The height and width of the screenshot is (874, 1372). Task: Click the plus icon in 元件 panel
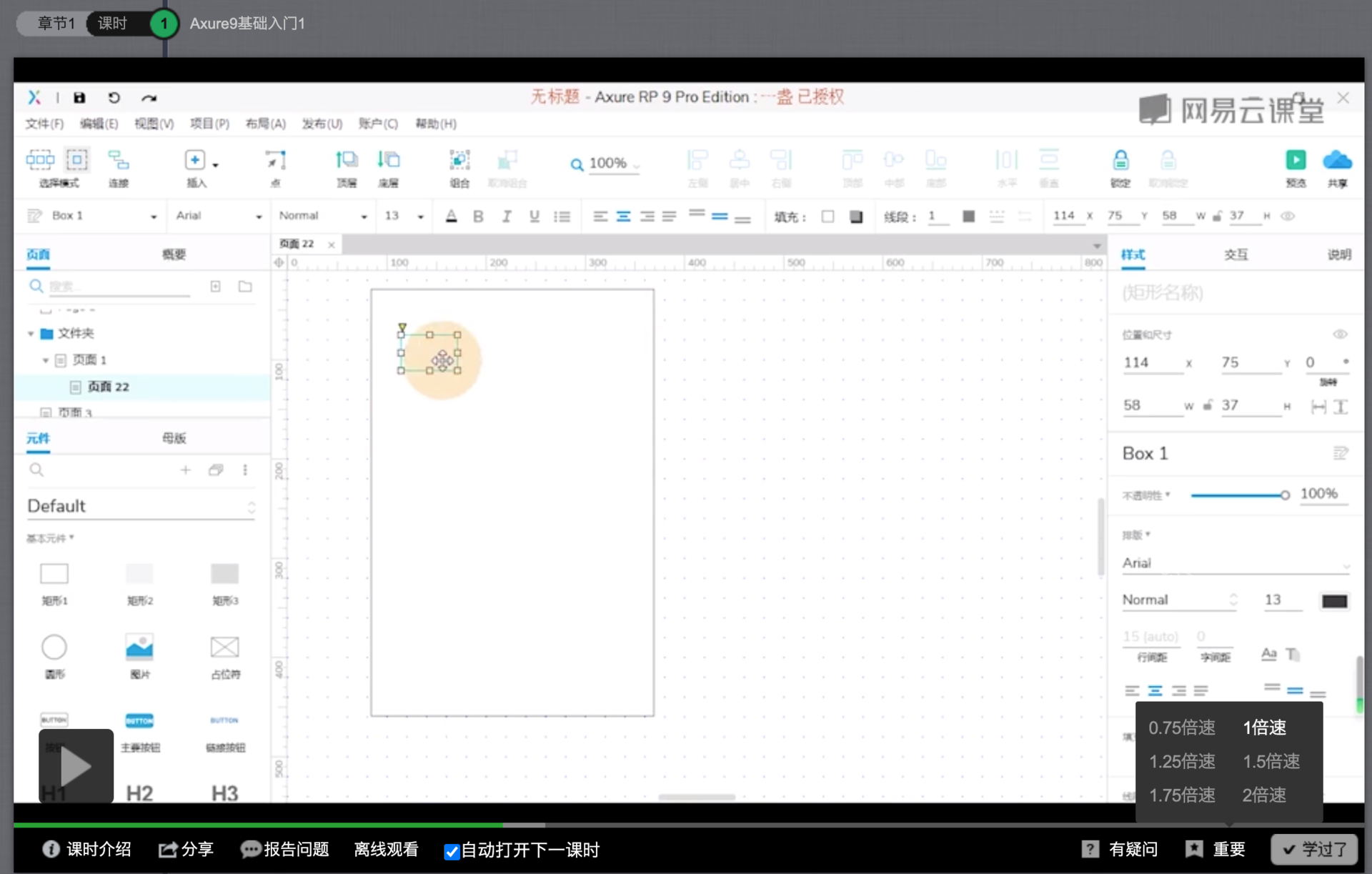[185, 470]
